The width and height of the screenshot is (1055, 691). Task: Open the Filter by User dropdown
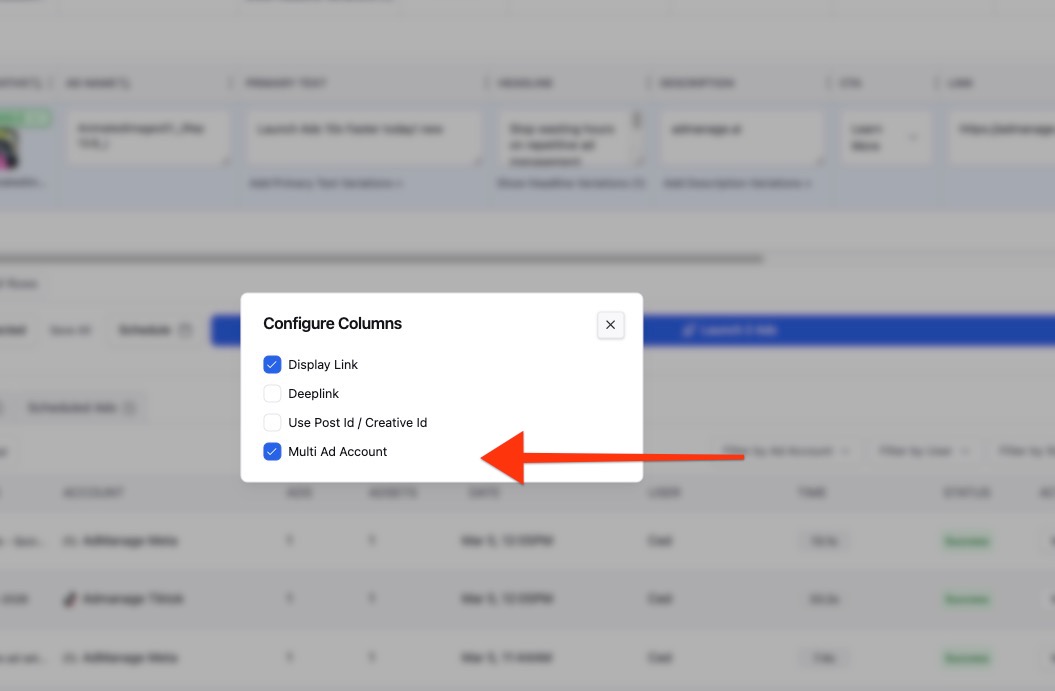[x=924, y=451]
